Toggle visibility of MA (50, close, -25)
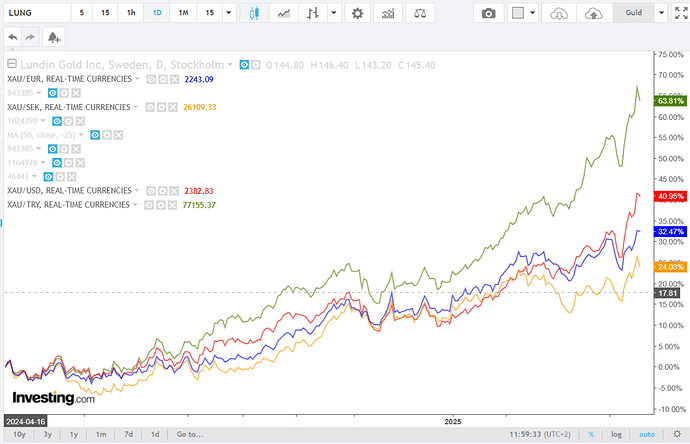The height and width of the screenshot is (444, 690). 95,135
